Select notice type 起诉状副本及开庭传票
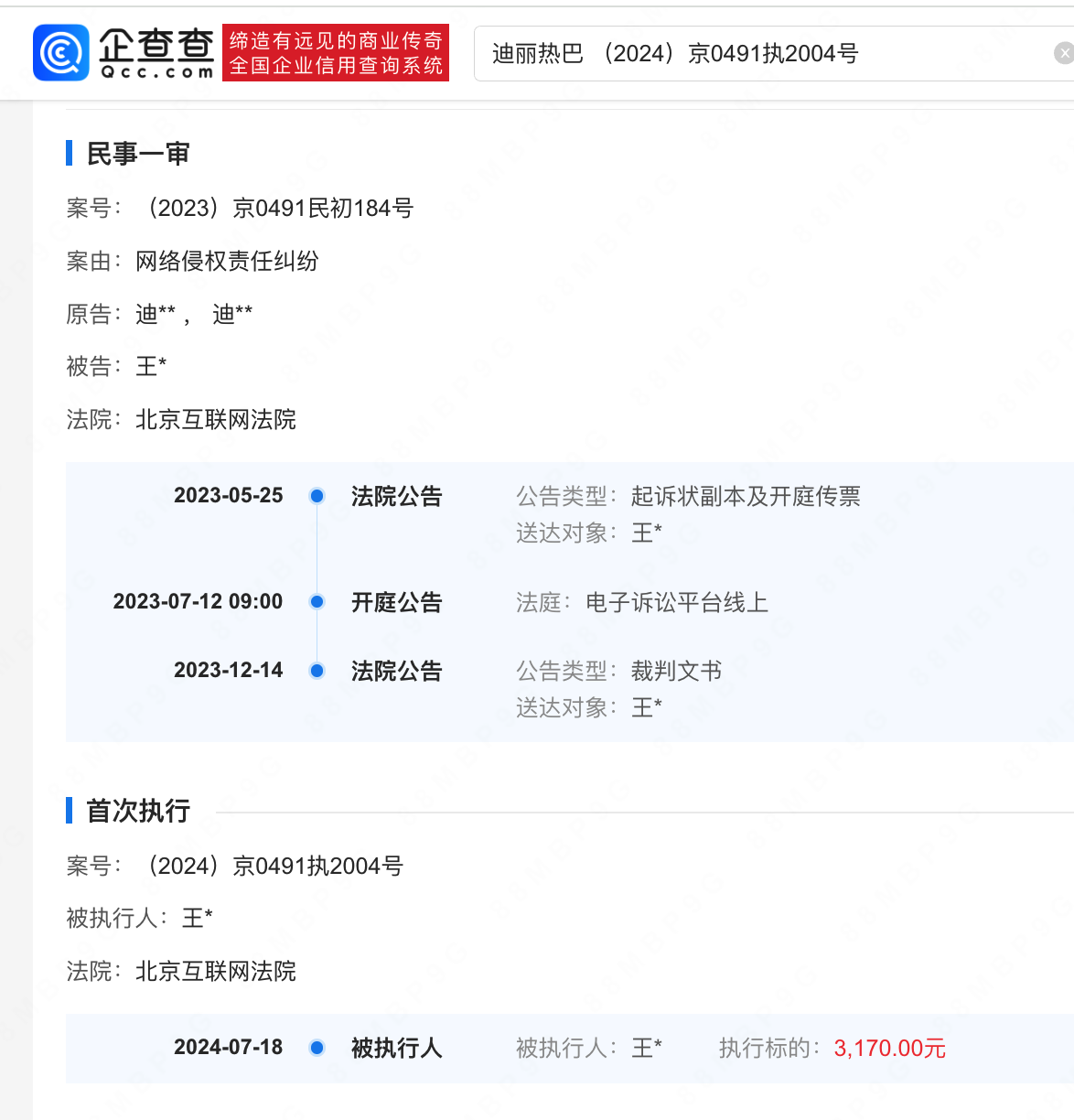The image size is (1074, 1120). (x=746, y=496)
